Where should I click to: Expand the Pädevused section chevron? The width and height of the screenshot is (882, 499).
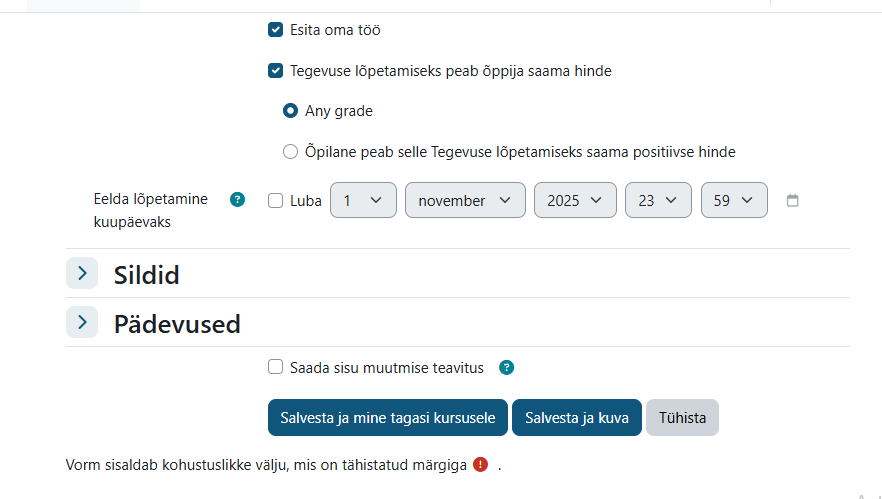pyautogui.click(x=82, y=322)
